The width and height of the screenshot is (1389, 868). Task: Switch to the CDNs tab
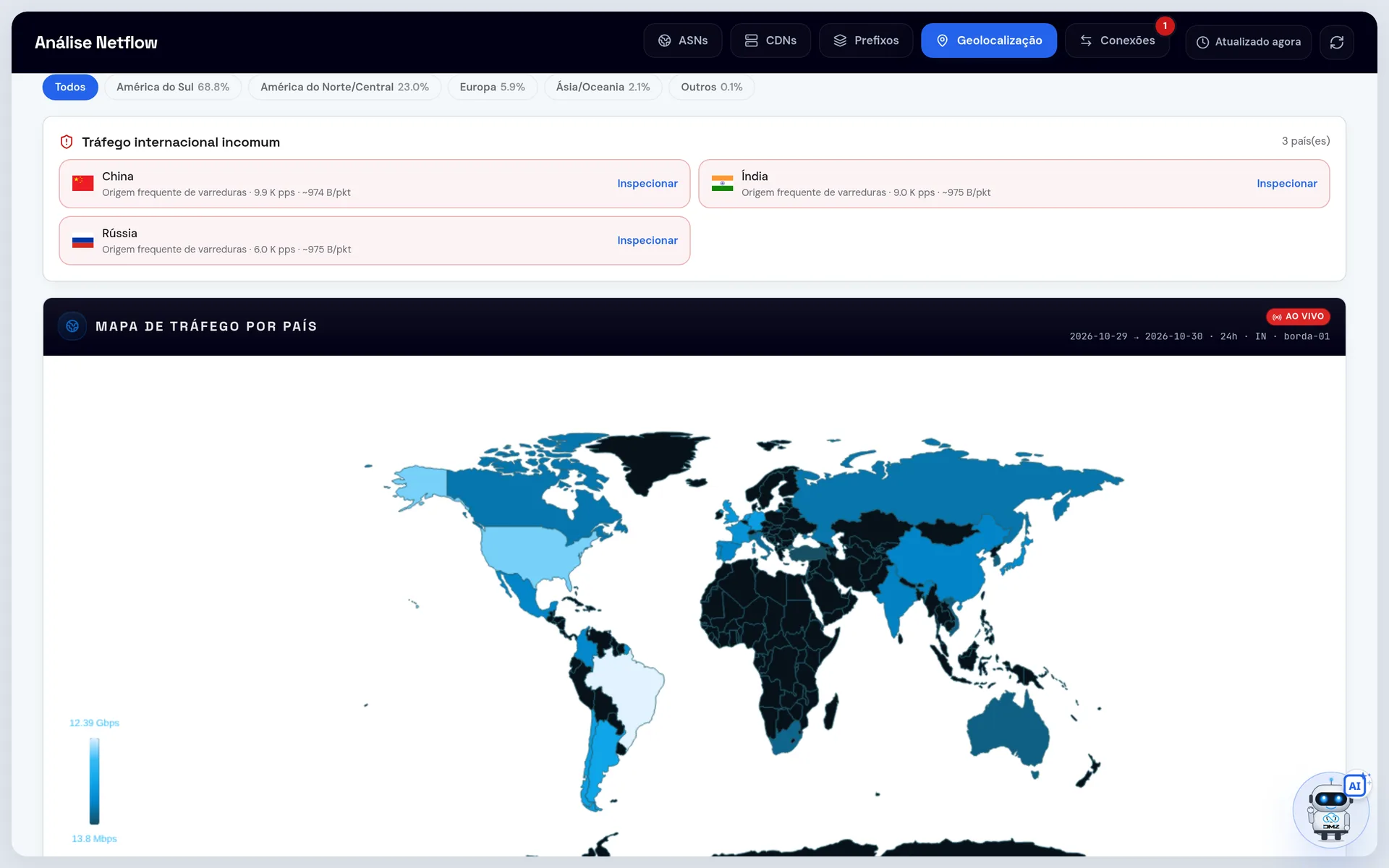[x=770, y=41]
